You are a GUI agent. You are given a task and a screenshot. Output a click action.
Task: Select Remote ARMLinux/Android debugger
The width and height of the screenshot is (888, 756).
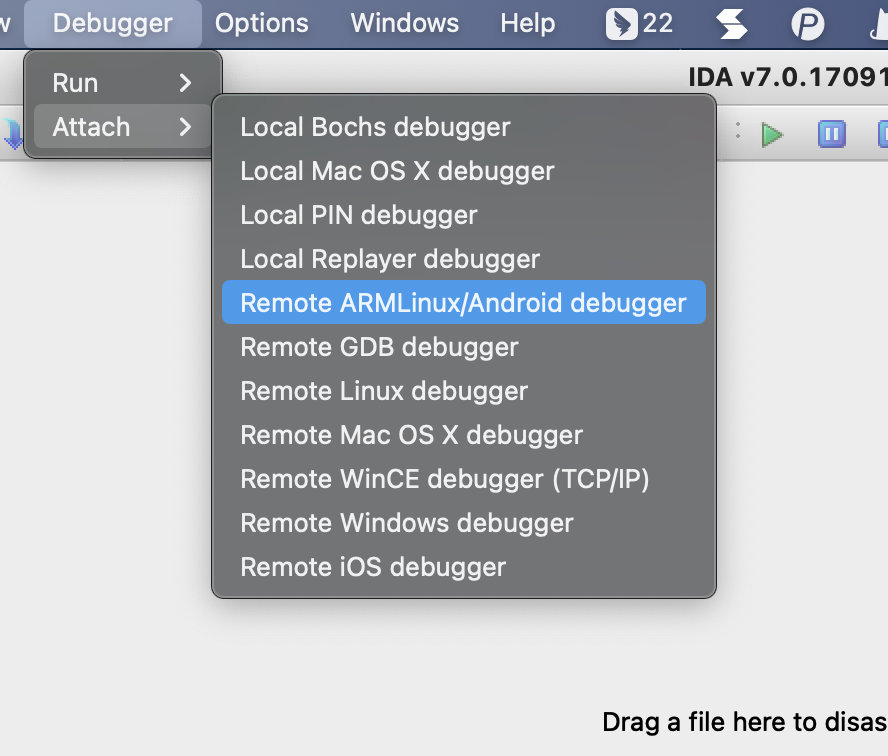pos(463,303)
